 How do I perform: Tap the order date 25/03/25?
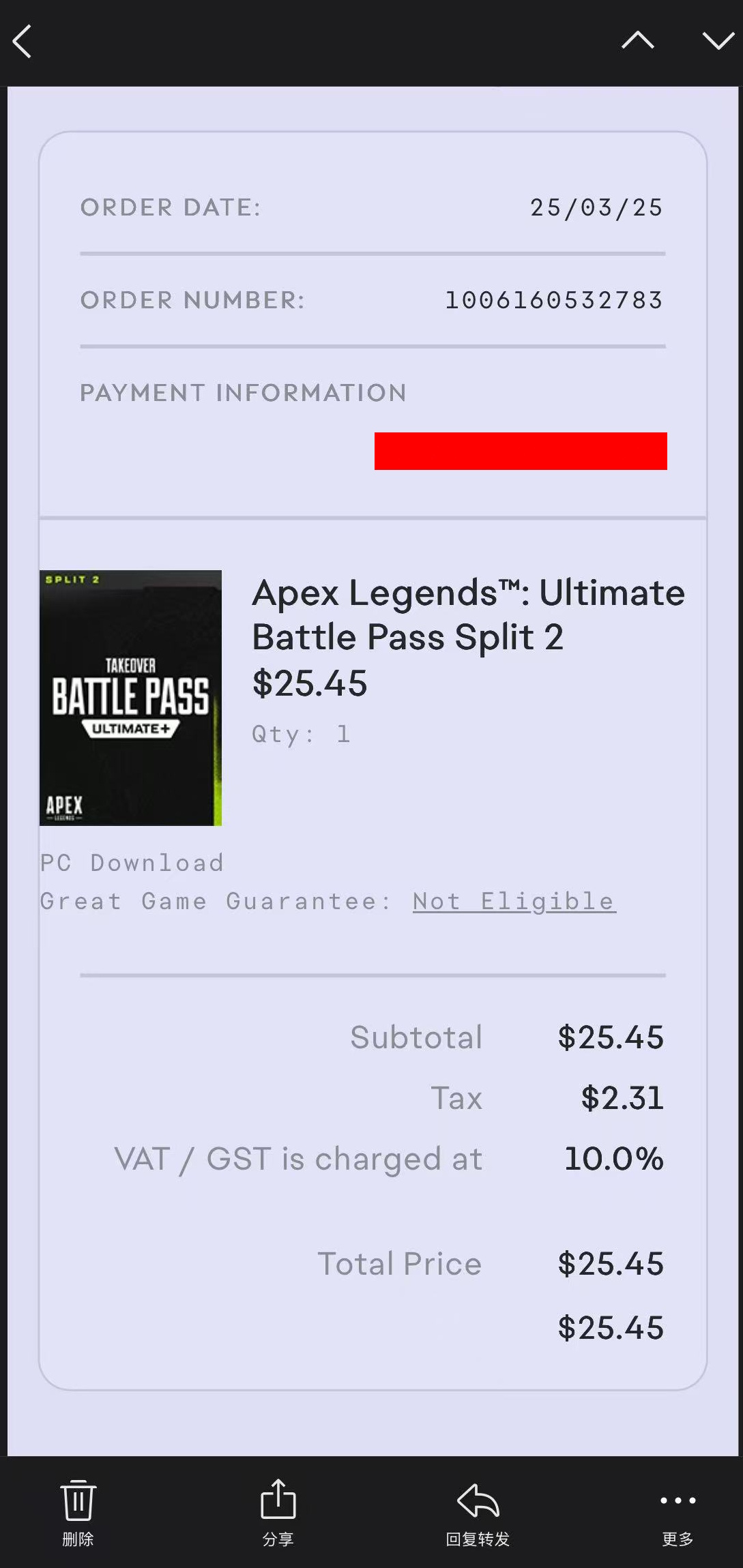[597, 207]
